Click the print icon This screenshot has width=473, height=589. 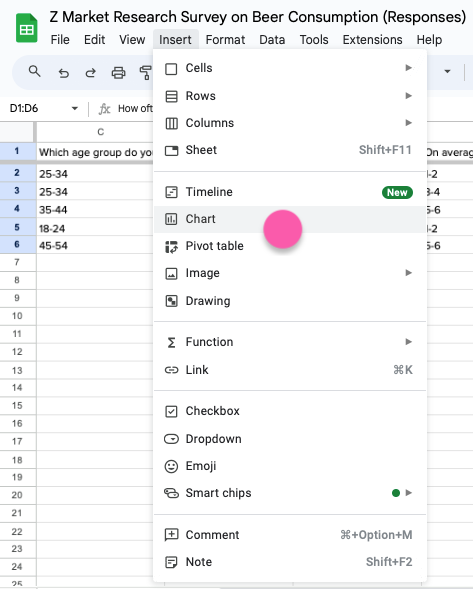(x=118, y=72)
